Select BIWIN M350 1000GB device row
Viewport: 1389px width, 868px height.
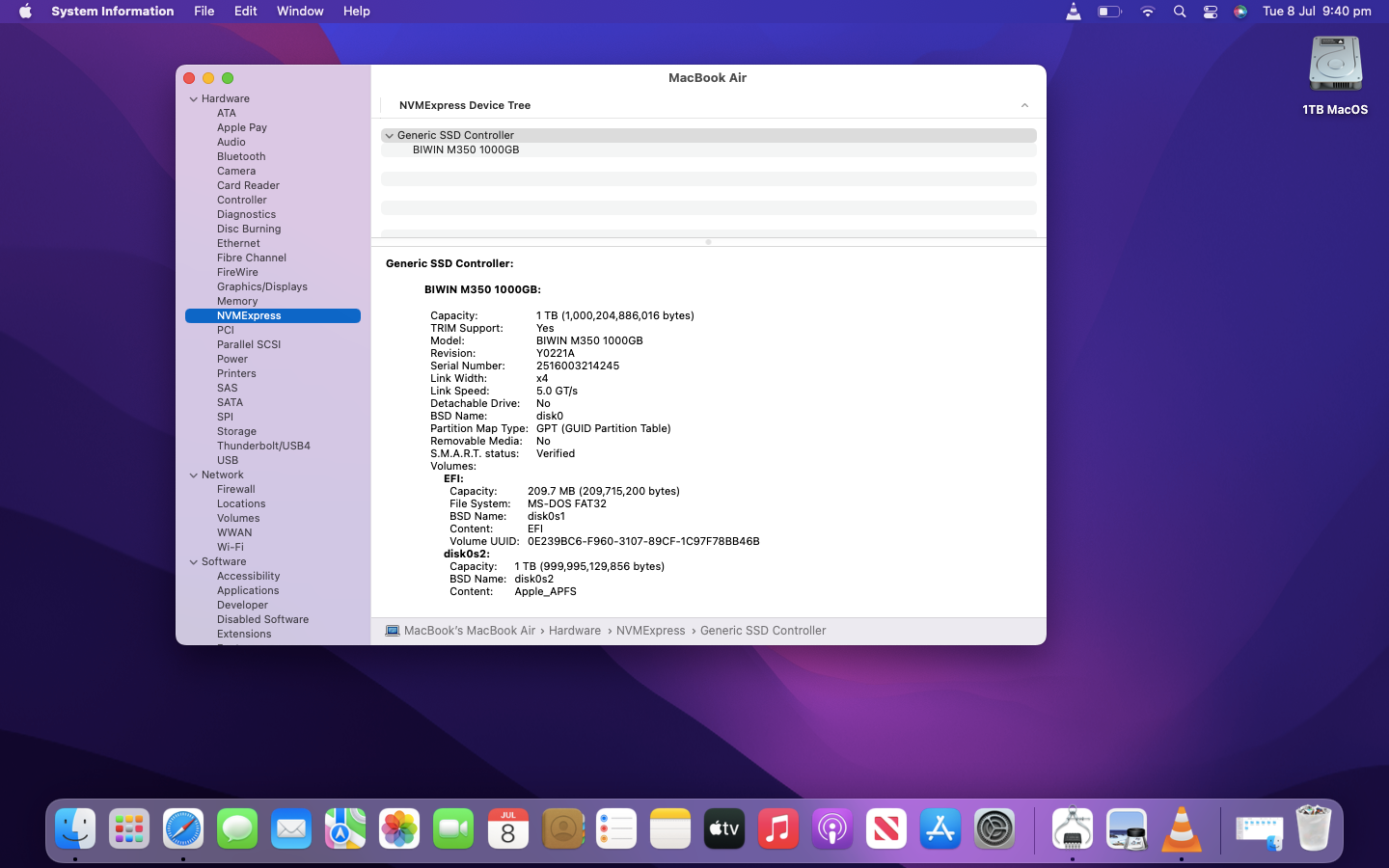(709, 149)
